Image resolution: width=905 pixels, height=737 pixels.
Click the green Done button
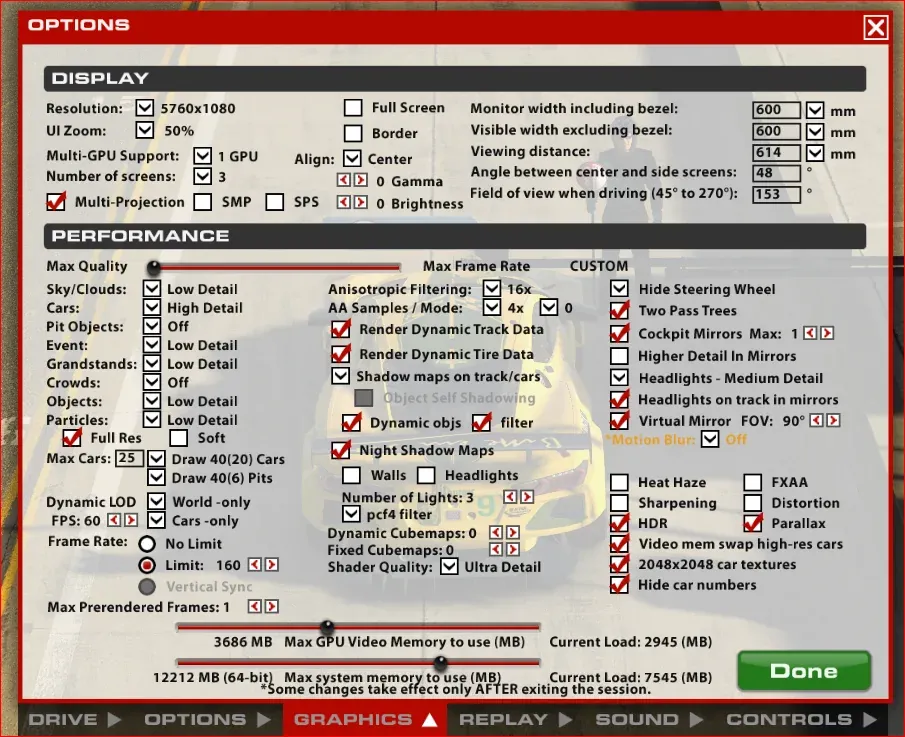pyautogui.click(x=803, y=671)
